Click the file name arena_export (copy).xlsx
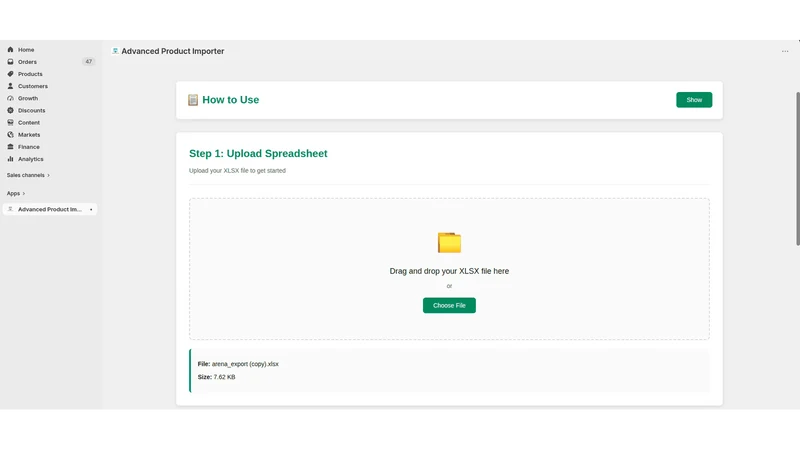This screenshot has height=450, width=800. pyautogui.click(x=245, y=364)
